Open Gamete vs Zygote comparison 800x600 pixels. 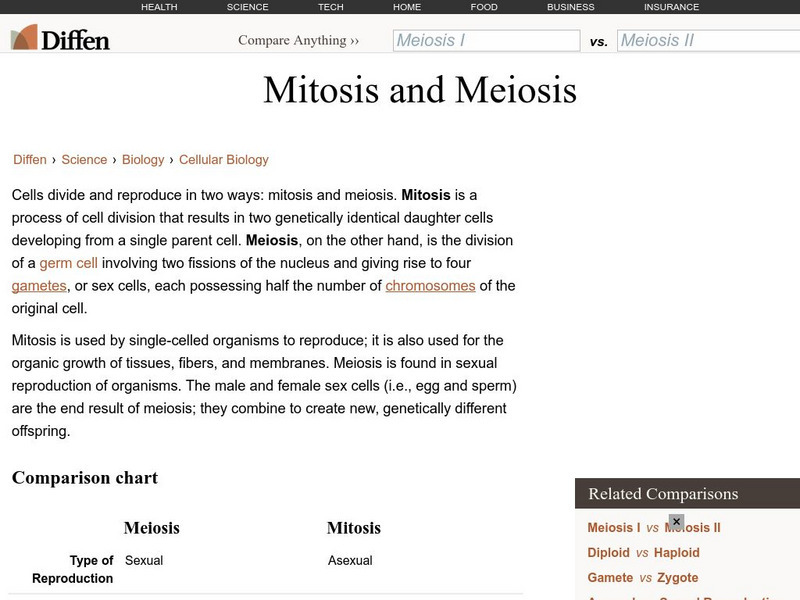[x=642, y=578]
